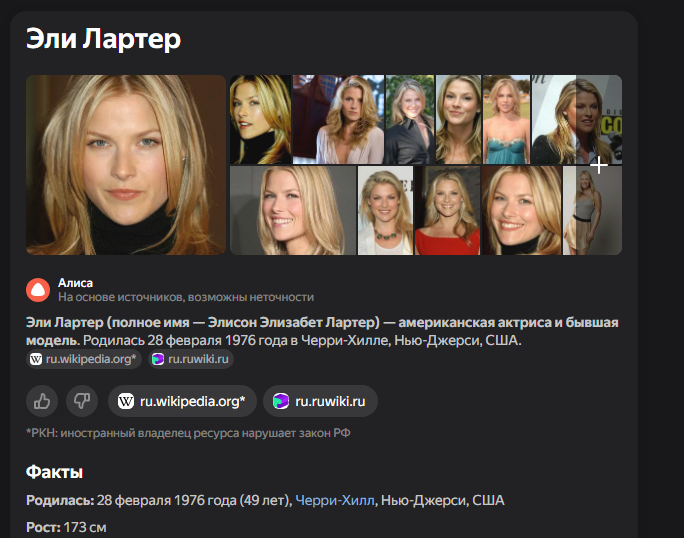Open the large portrait in black turtleneck
684x538 pixels.
point(126,165)
